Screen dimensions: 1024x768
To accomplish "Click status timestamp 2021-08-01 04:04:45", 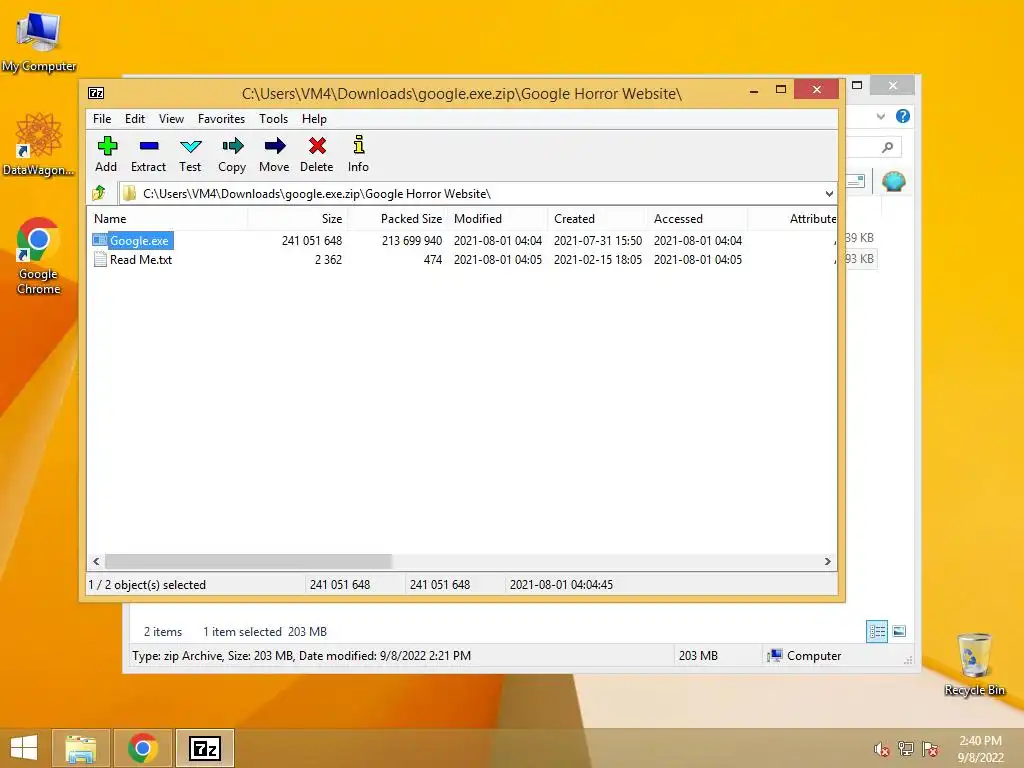I will [x=561, y=584].
